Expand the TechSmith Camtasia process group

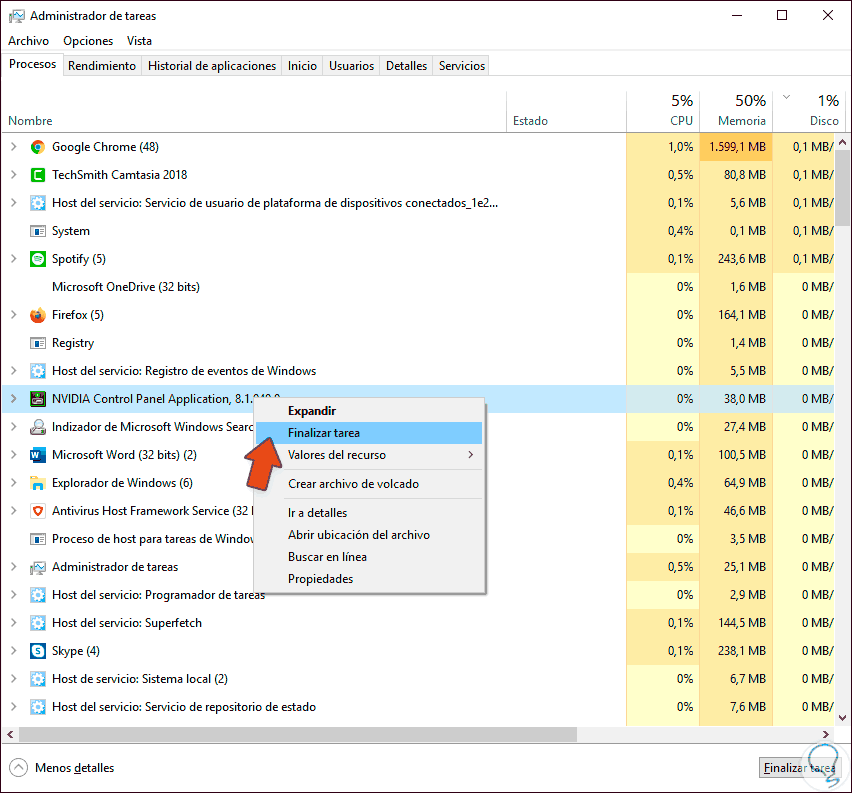(14, 174)
